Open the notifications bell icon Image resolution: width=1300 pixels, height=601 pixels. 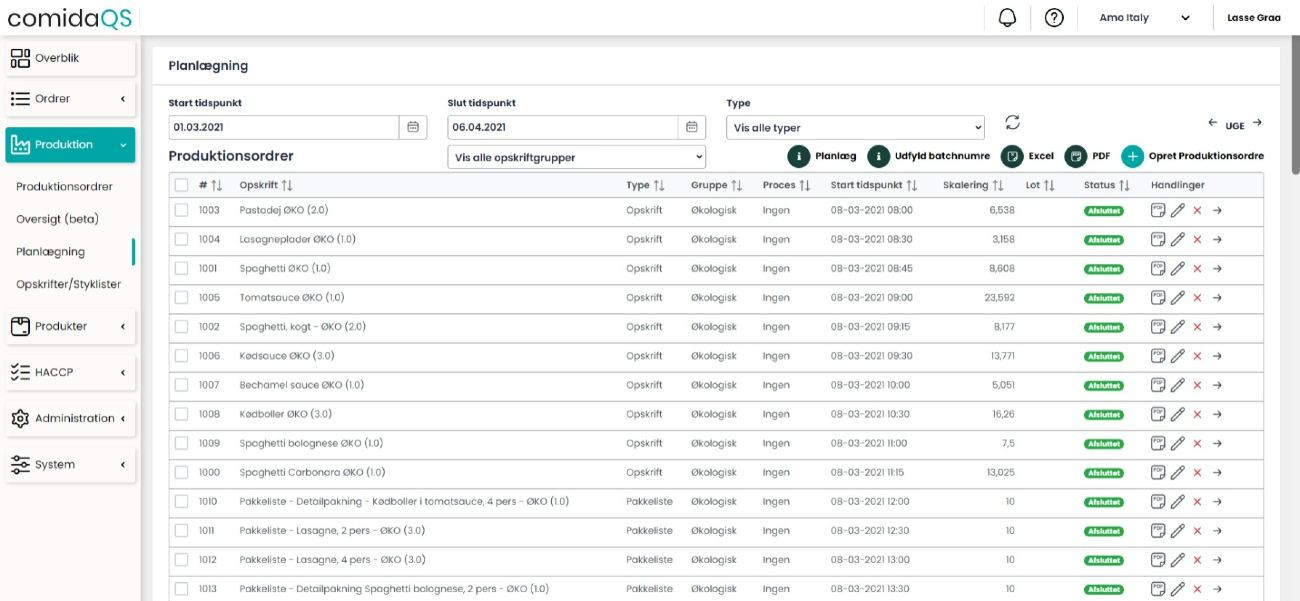(x=1007, y=18)
